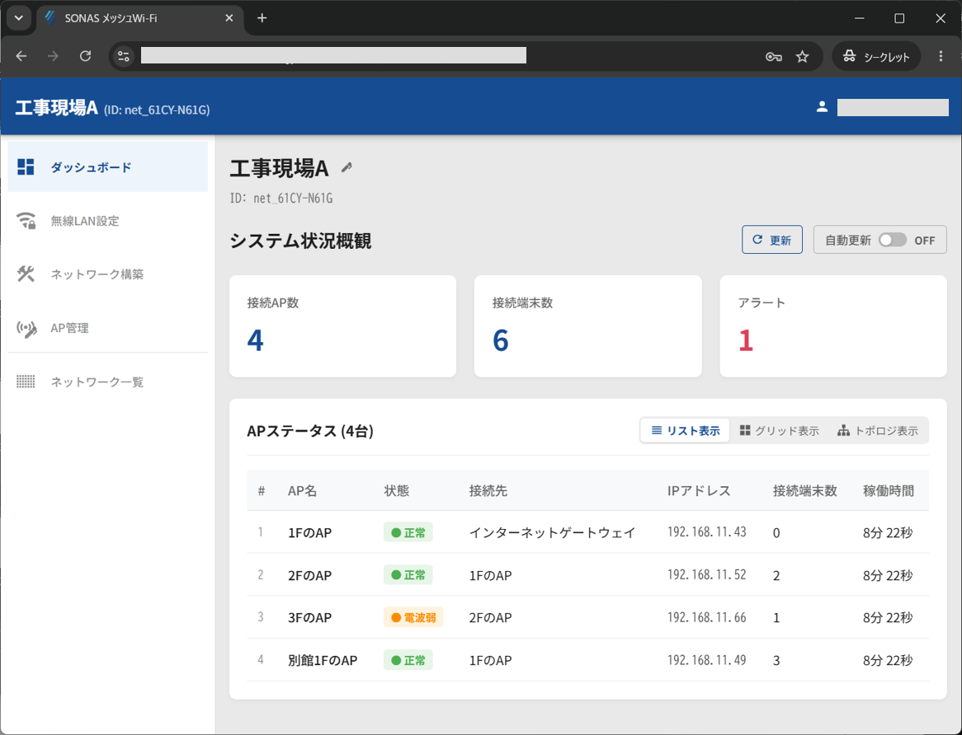Toggle the 自動更新 switch
This screenshot has height=735, width=962.
[x=892, y=240]
